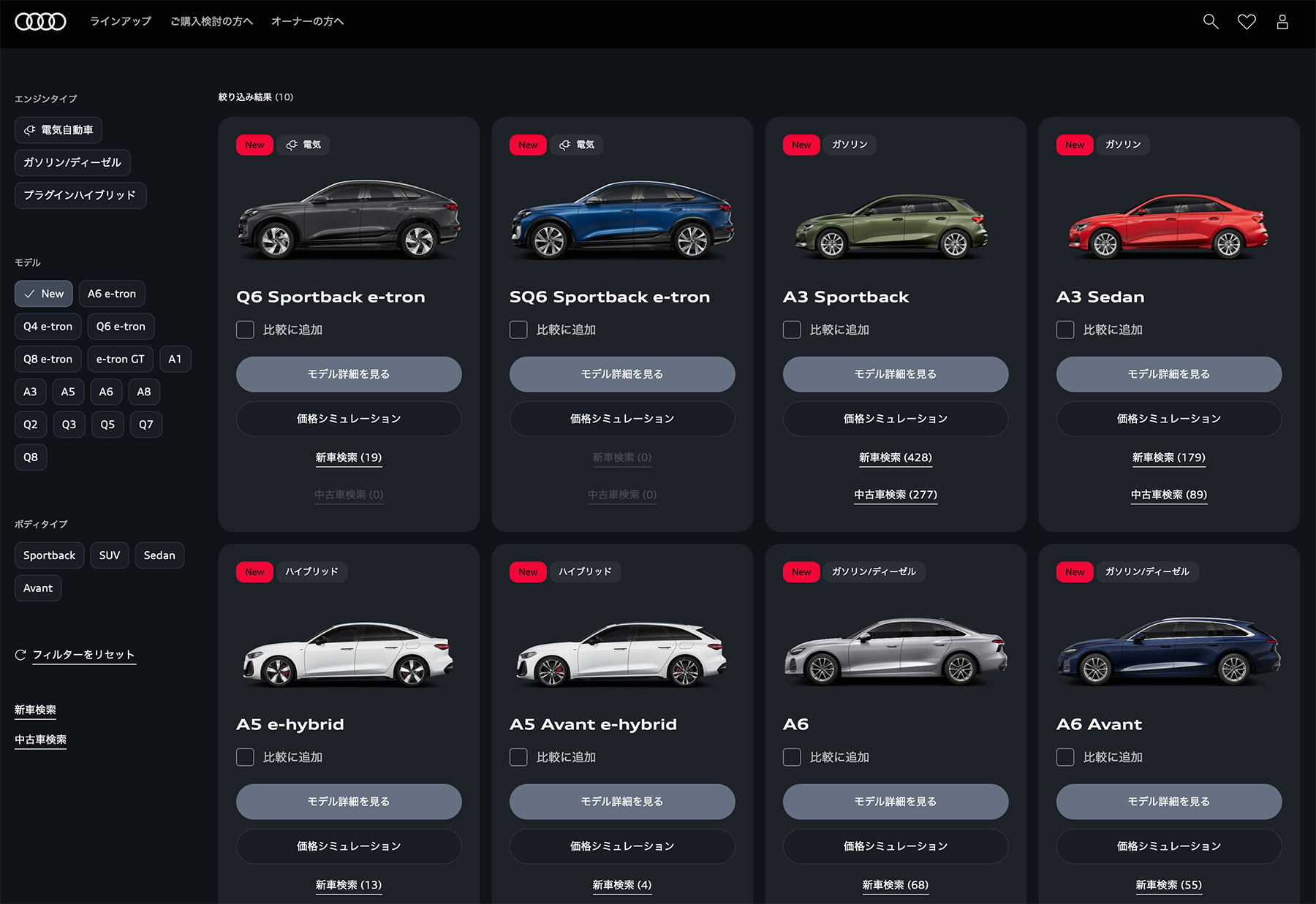Open the user account icon

coord(1282,22)
